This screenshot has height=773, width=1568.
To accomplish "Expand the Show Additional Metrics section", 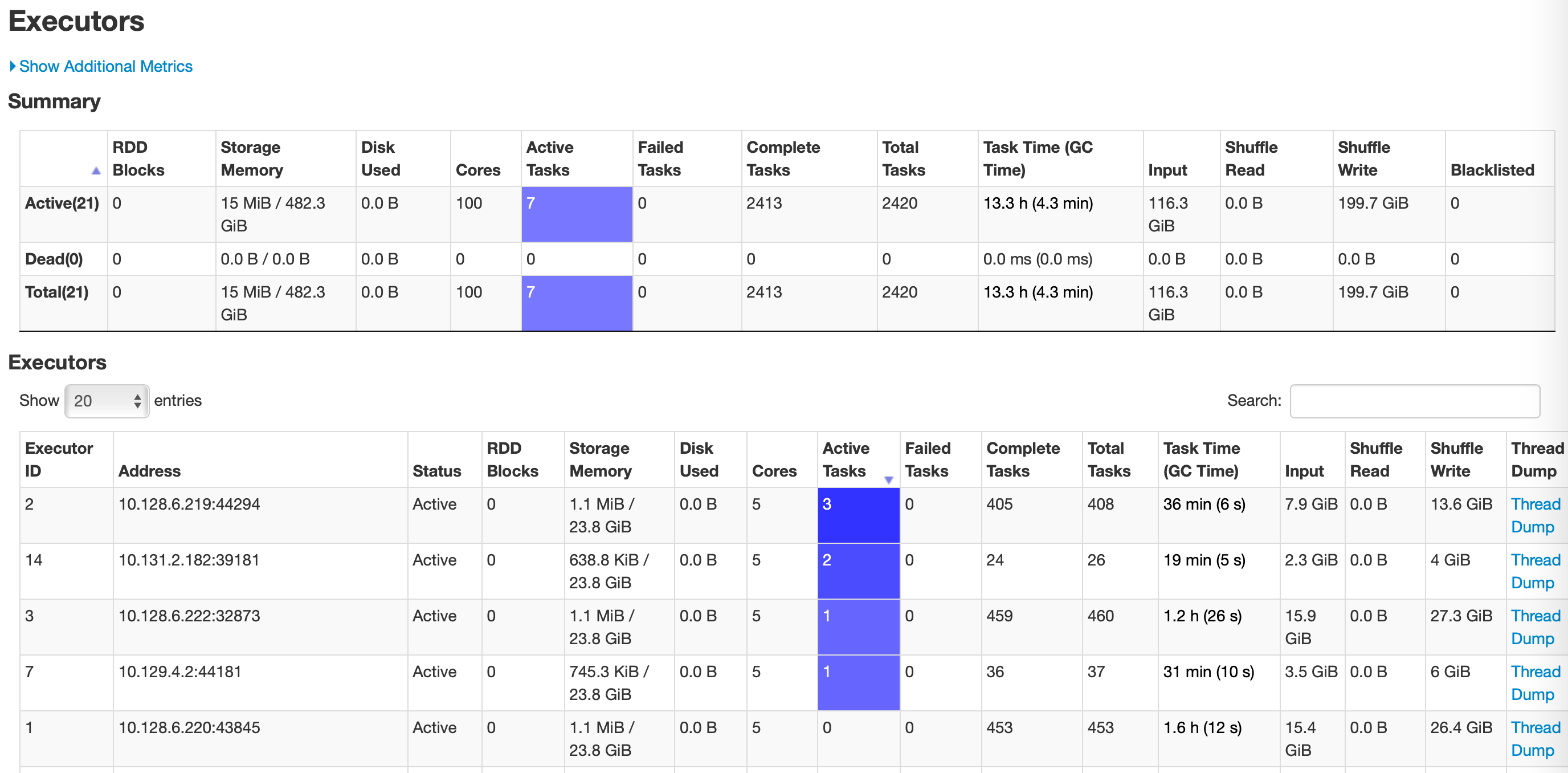I will tap(105, 66).
